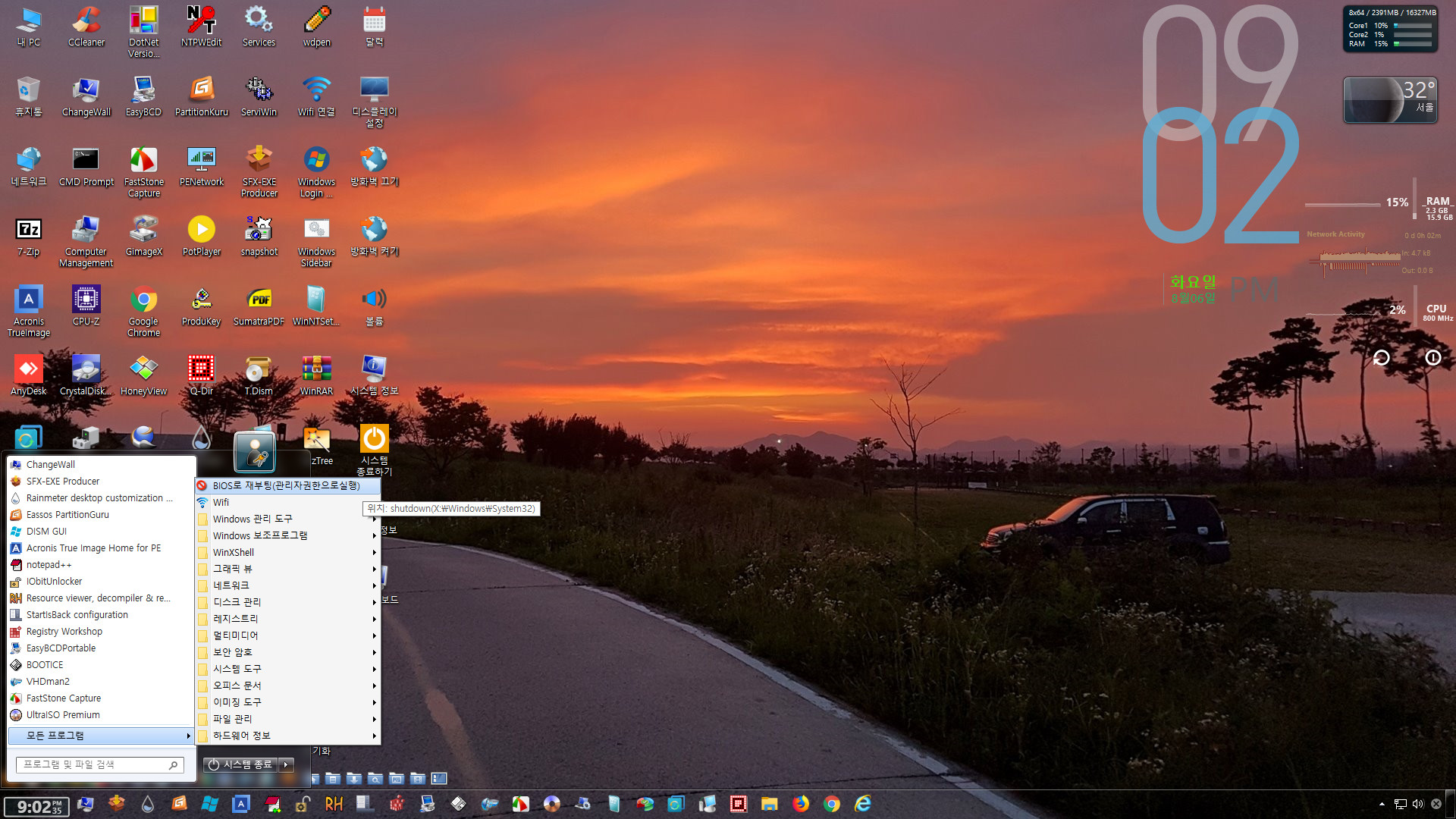Launch SumatraPDF desktop icon
Screen dimensions: 1456x819
pyautogui.click(x=259, y=306)
